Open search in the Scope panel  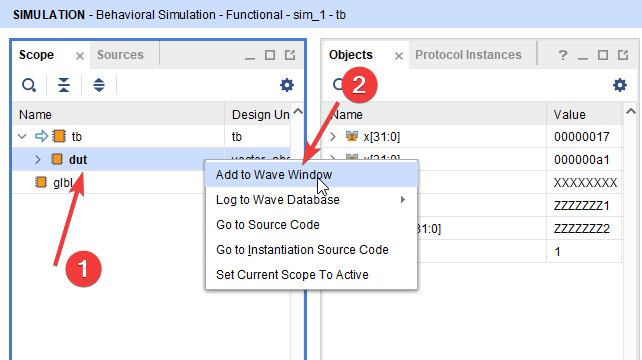click(29, 85)
